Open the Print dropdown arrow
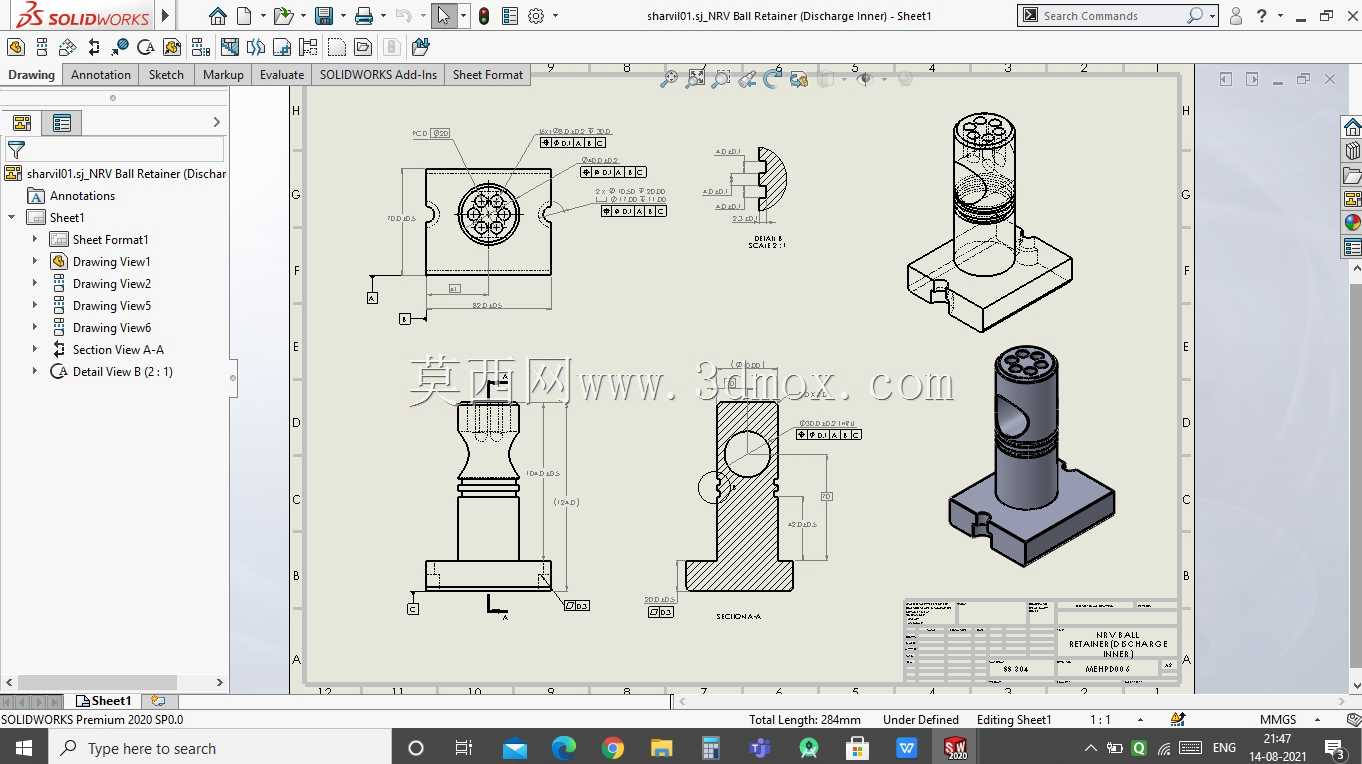The width and height of the screenshot is (1362, 764). pos(383,16)
